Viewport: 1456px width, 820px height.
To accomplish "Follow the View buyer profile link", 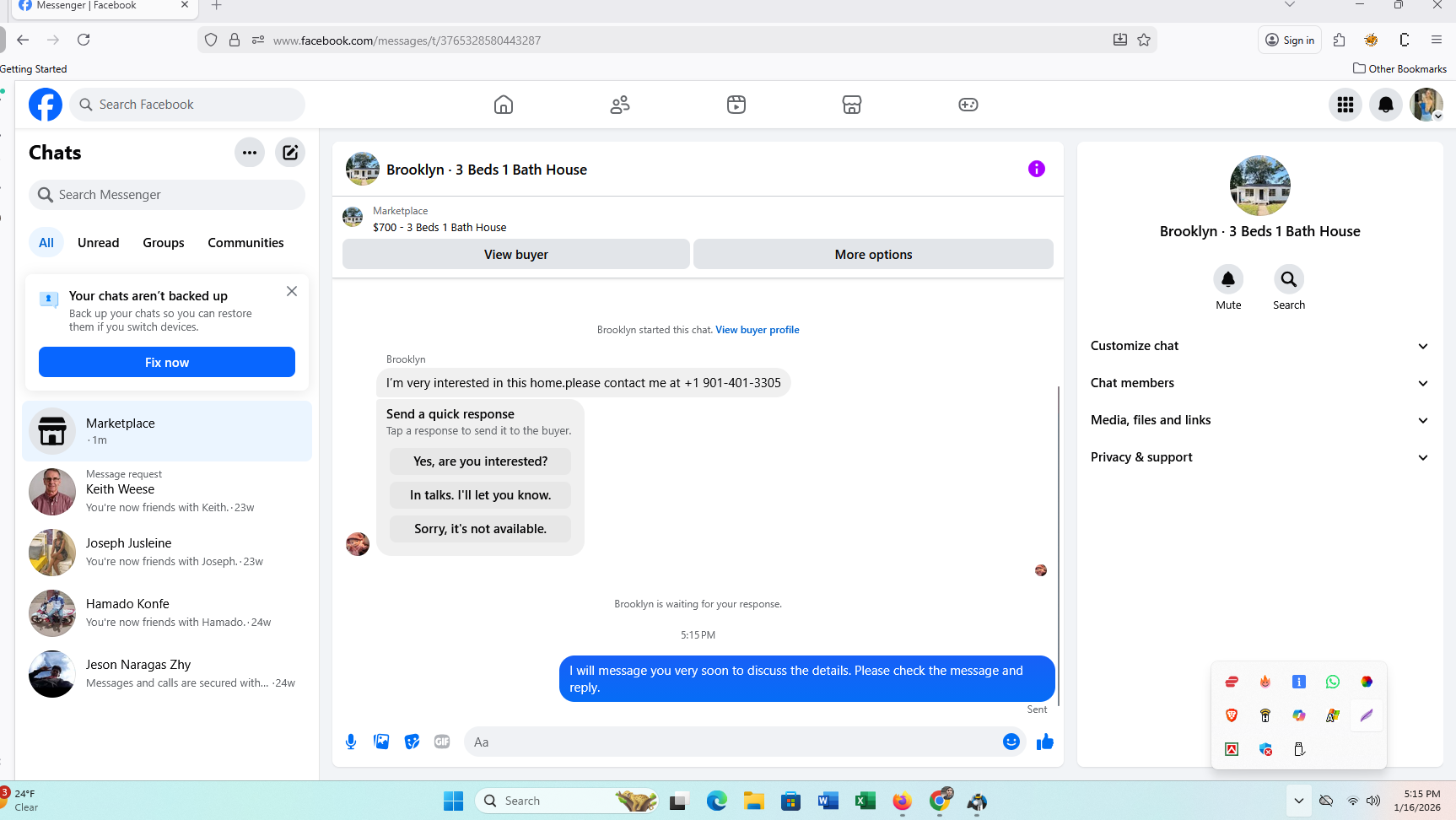I will tap(758, 330).
